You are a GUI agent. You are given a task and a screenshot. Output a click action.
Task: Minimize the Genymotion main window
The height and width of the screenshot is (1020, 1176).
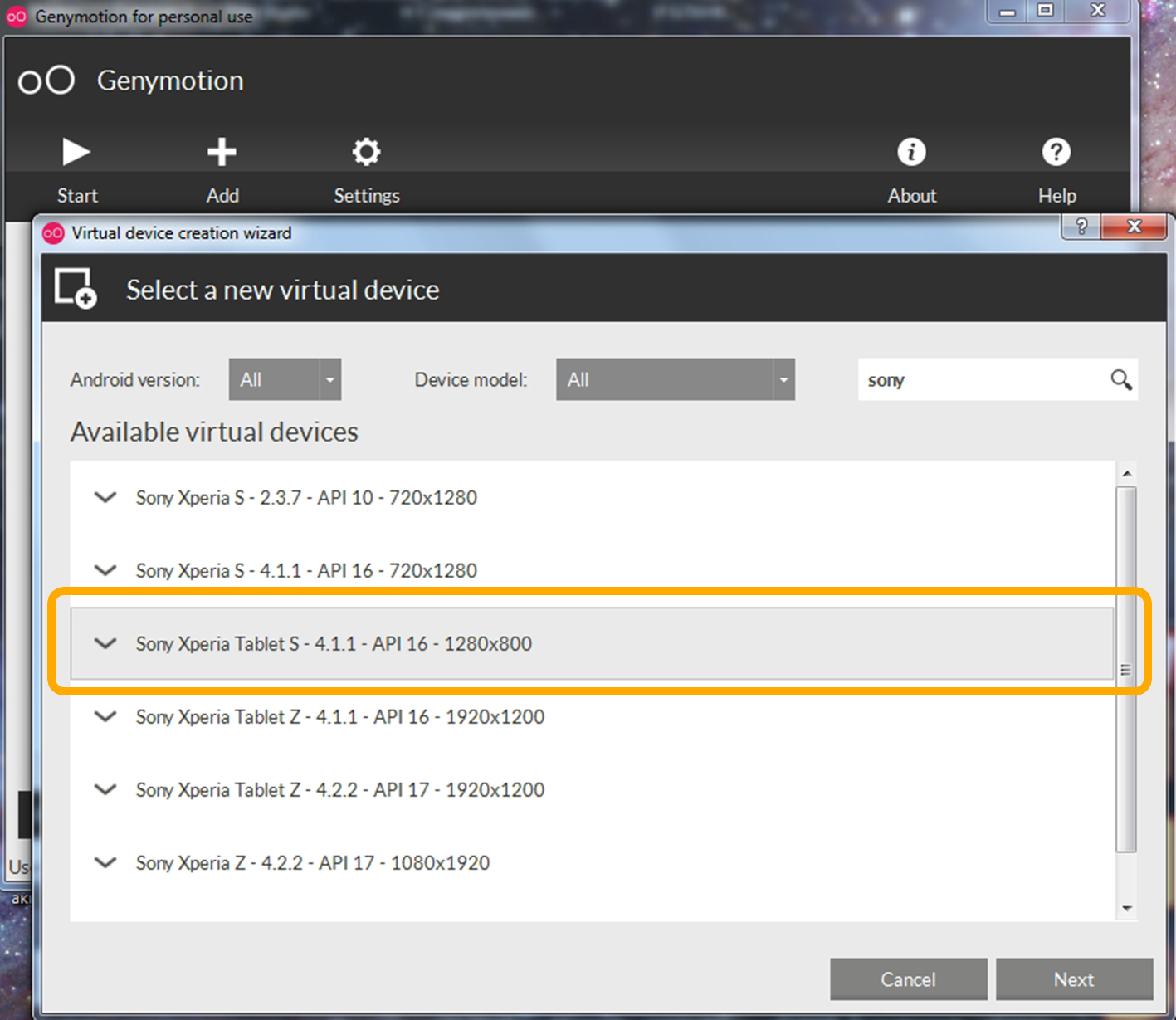[x=1008, y=11]
